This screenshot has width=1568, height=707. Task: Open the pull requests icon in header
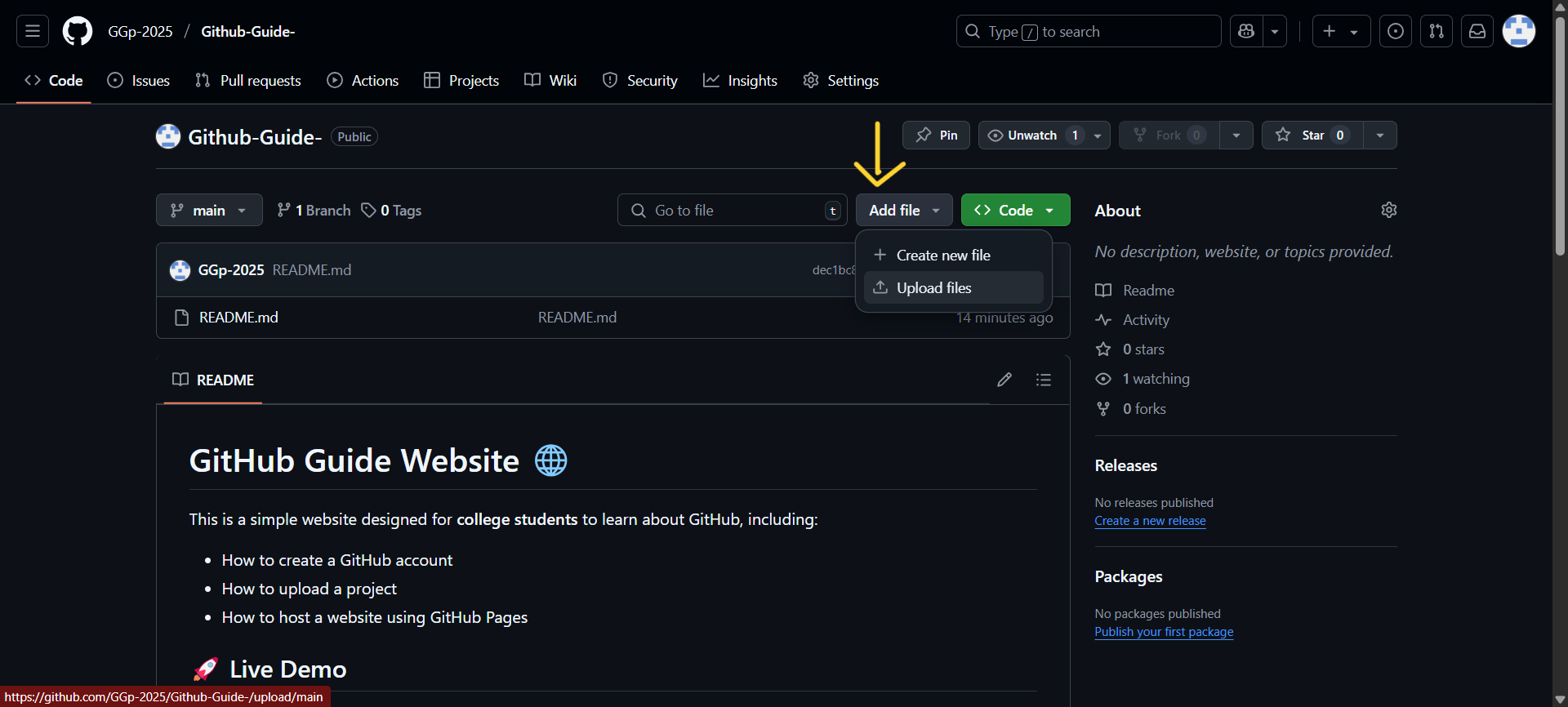pyautogui.click(x=1437, y=31)
